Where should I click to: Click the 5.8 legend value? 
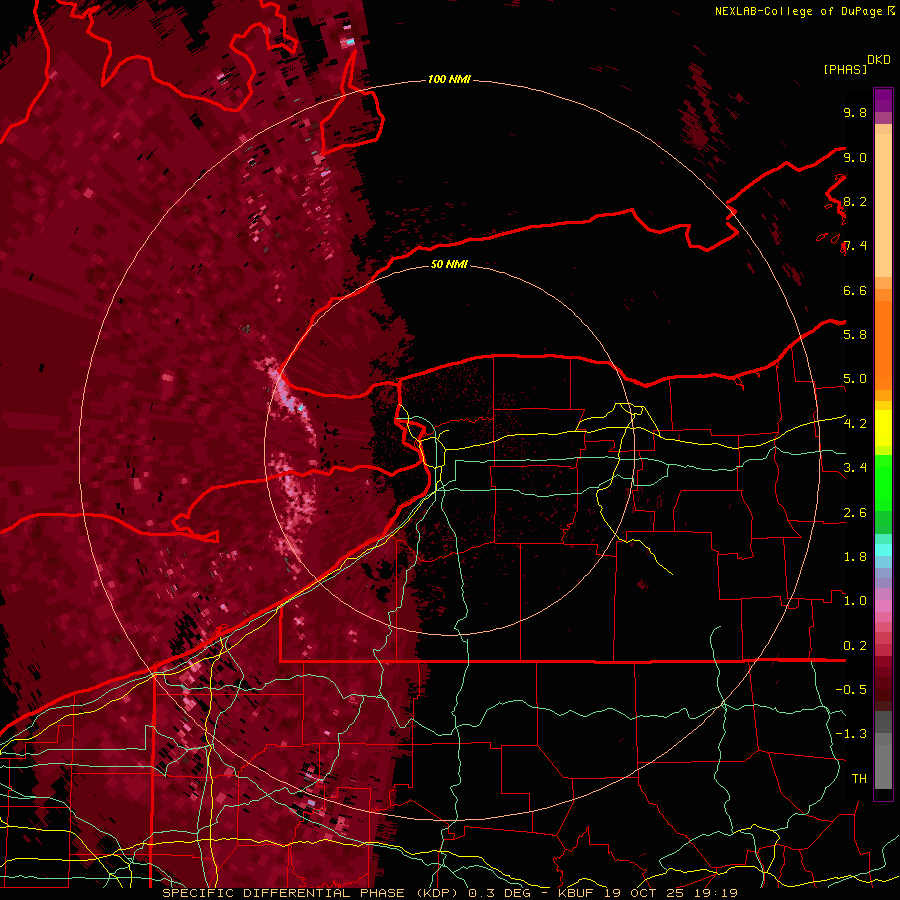point(855,335)
